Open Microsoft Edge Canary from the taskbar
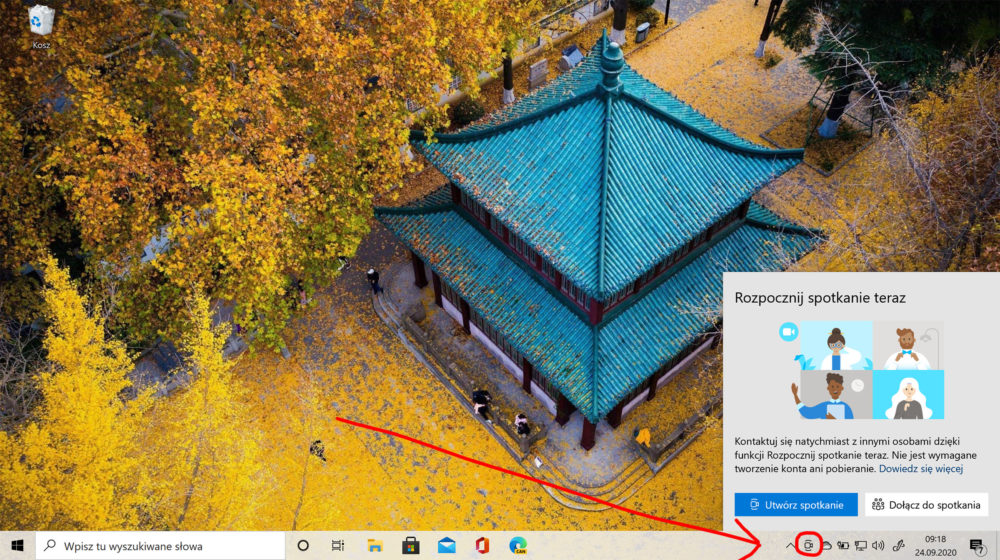The width and height of the screenshot is (1000, 560). point(518,545)
